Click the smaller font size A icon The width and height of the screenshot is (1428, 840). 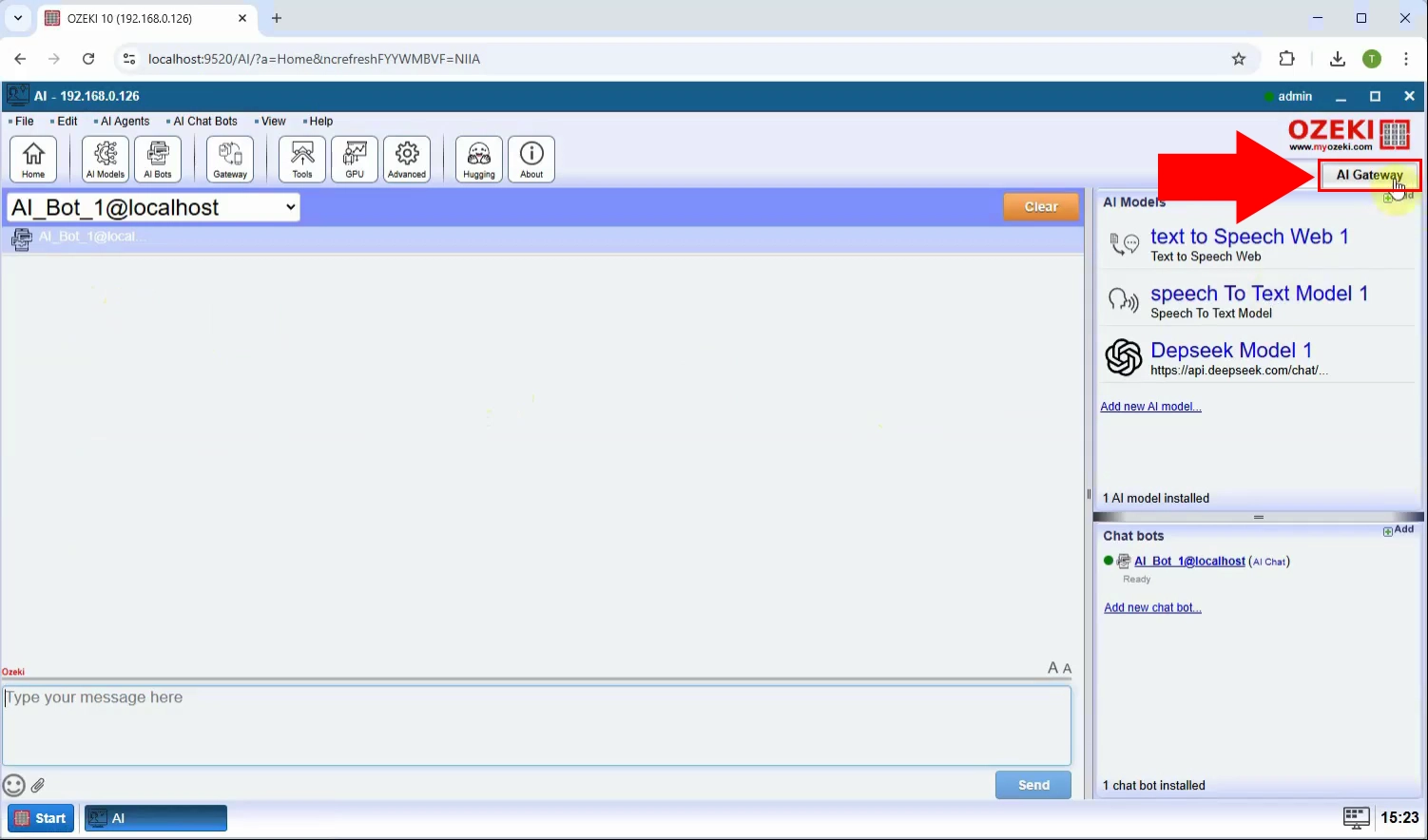pos(1068,669)
